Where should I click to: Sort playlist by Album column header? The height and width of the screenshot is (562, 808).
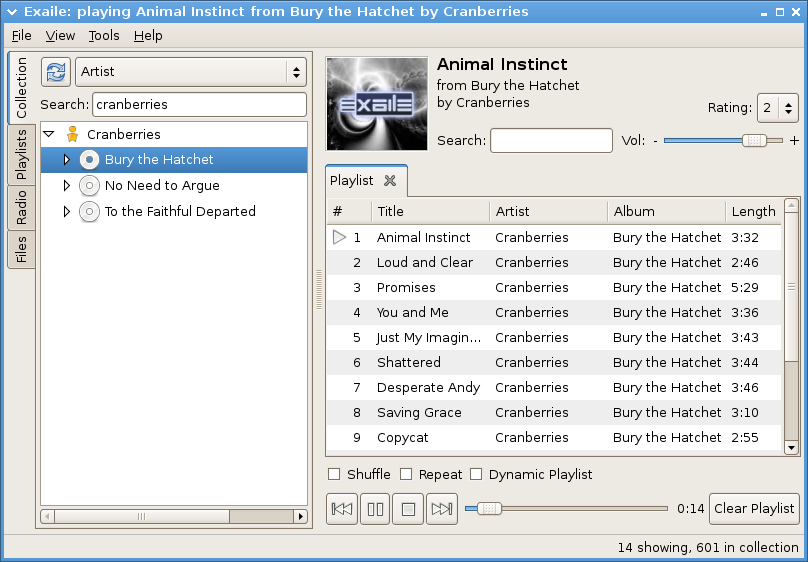pyautogui.click(x=666, y=212)
